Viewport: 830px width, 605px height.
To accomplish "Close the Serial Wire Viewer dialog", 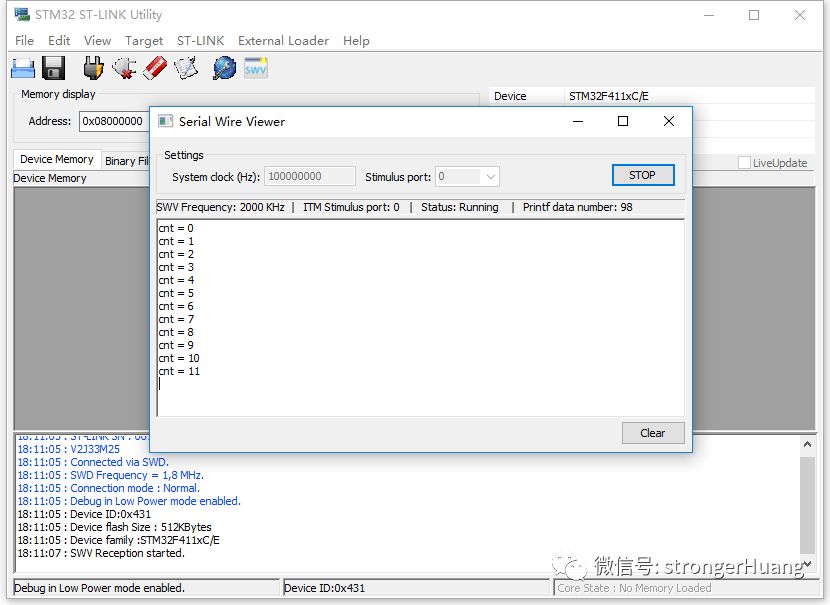I will click(669, 121).
